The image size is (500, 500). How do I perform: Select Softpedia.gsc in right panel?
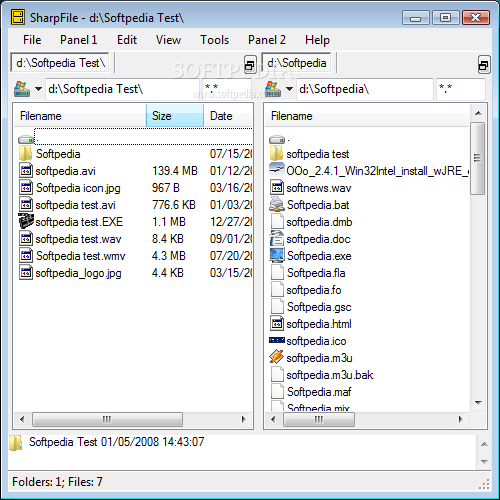pos(319,307)
